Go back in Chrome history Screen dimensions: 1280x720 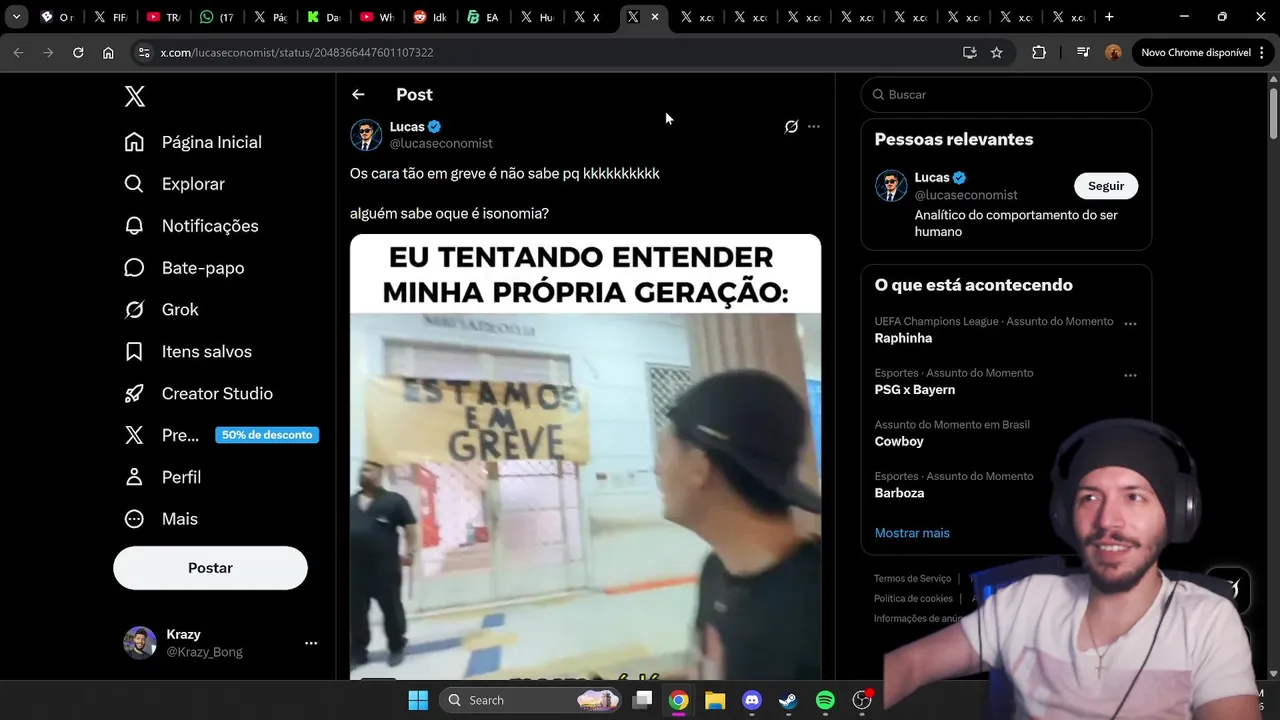point(18,52)
